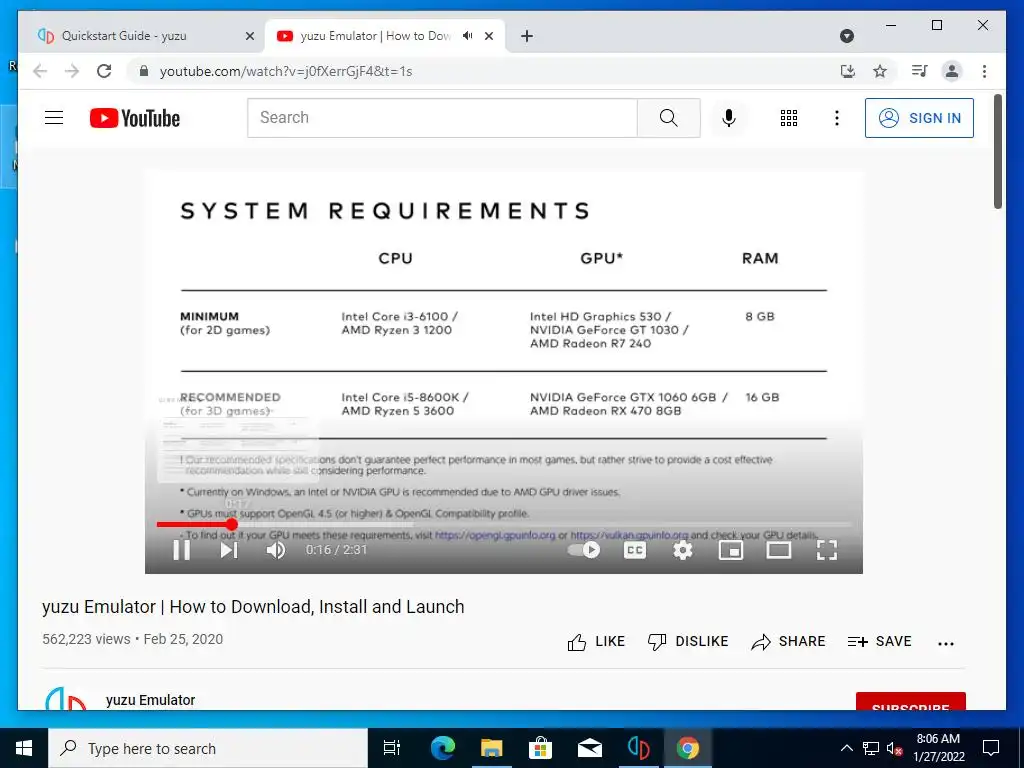The height and width of the screenshot is (768, 1024).
Task: Open the notification action center
Action: pyautogui.click(x=991, y=748)
